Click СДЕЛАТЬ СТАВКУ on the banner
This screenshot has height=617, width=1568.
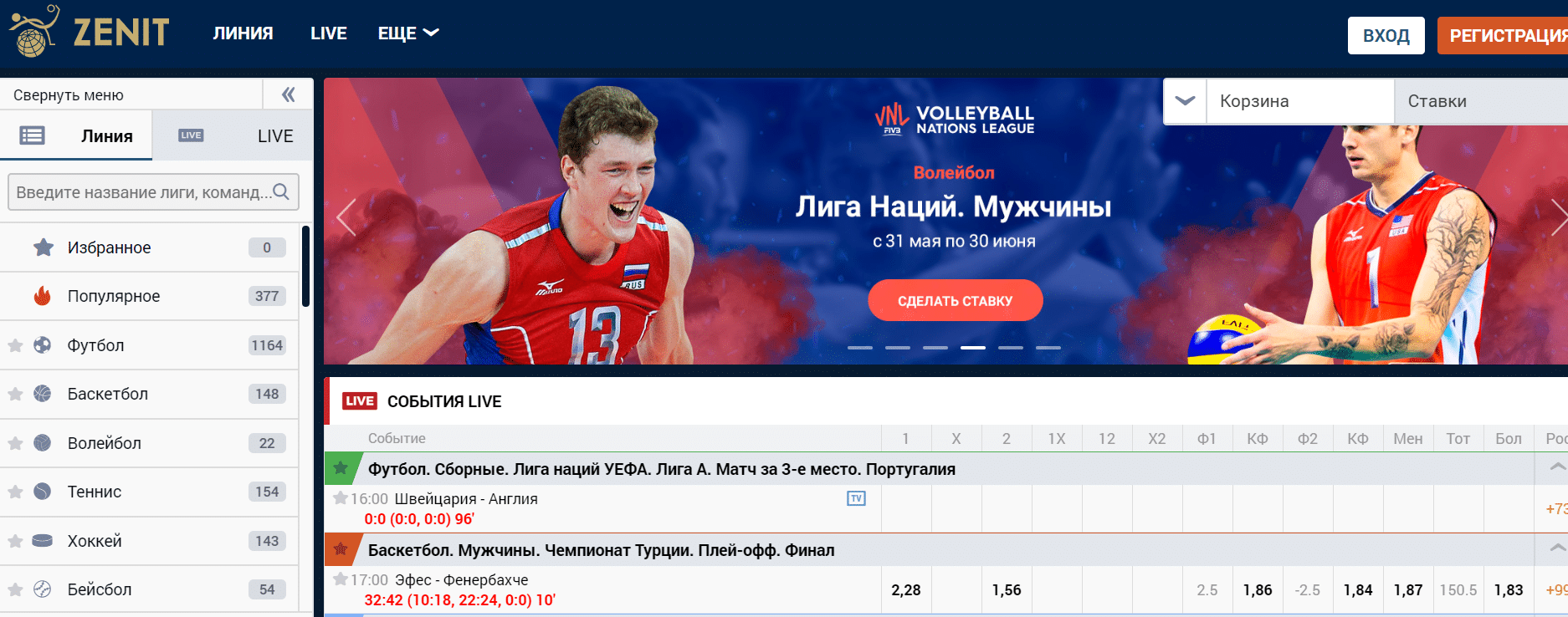click(956, 300)
